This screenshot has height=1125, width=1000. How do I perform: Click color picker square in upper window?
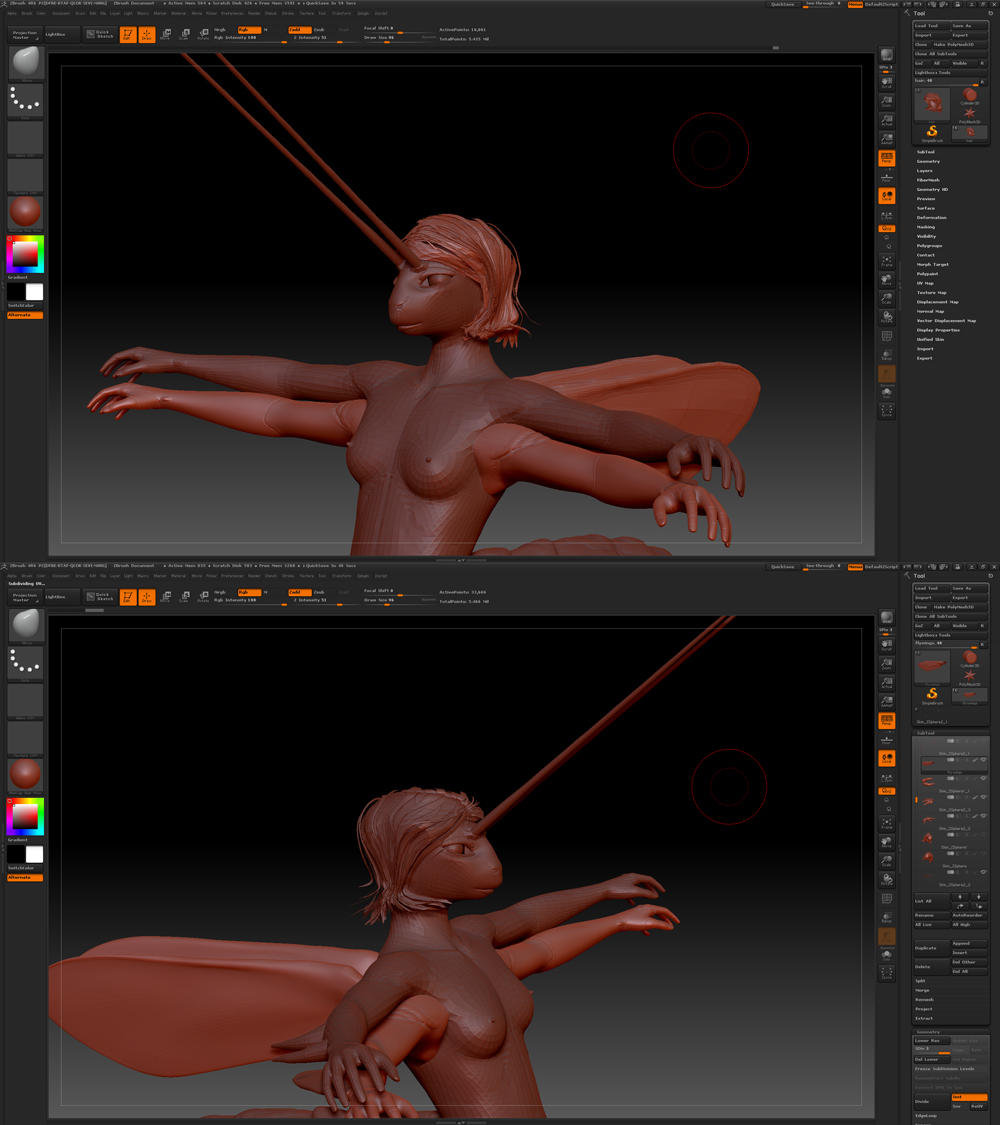[x=26, y=254]
